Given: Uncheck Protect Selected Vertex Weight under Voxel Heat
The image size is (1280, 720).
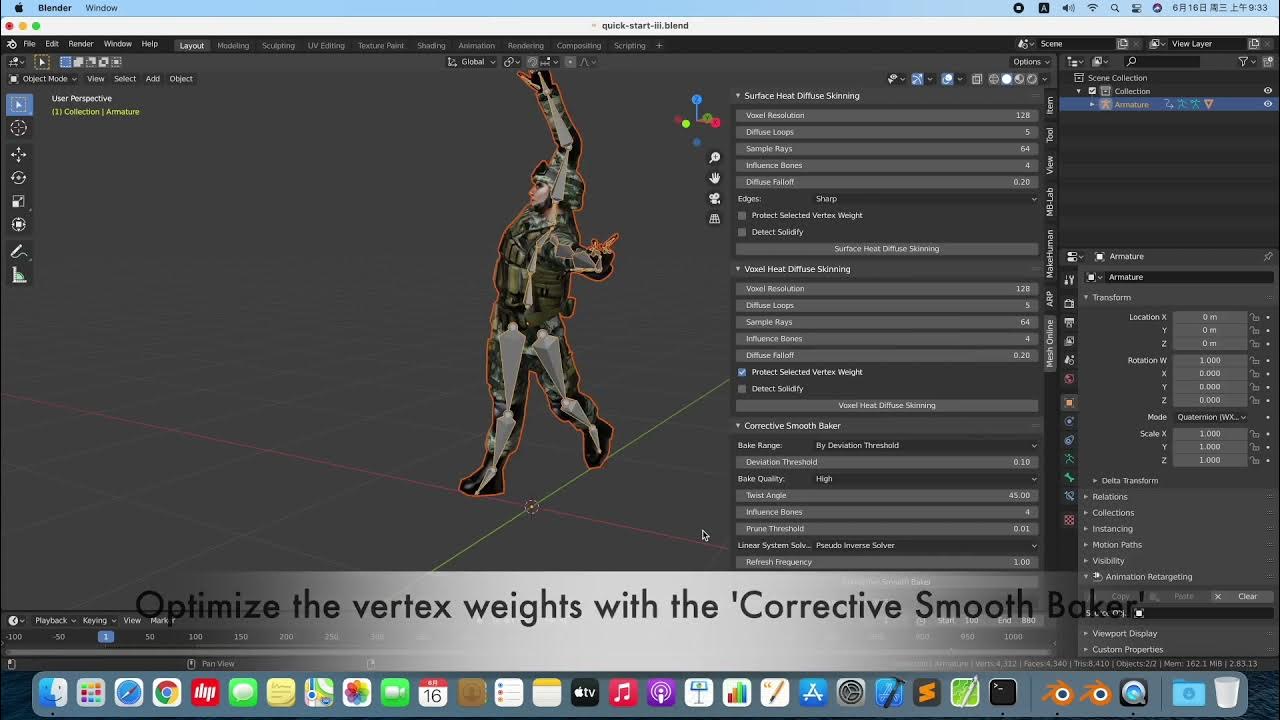Looking at the screenshot, I should pos(742,372).
